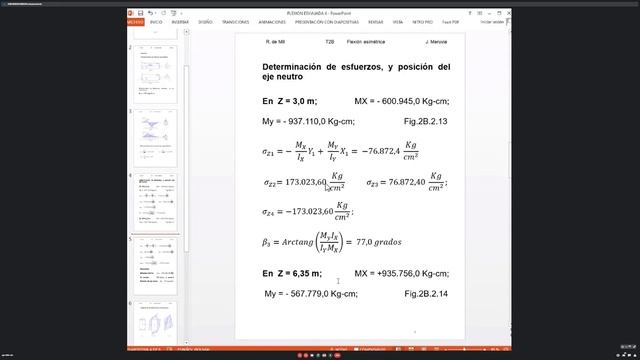Click the Notas button in status bar
This screenshot has width=640, height=360.
coord(339,349)
